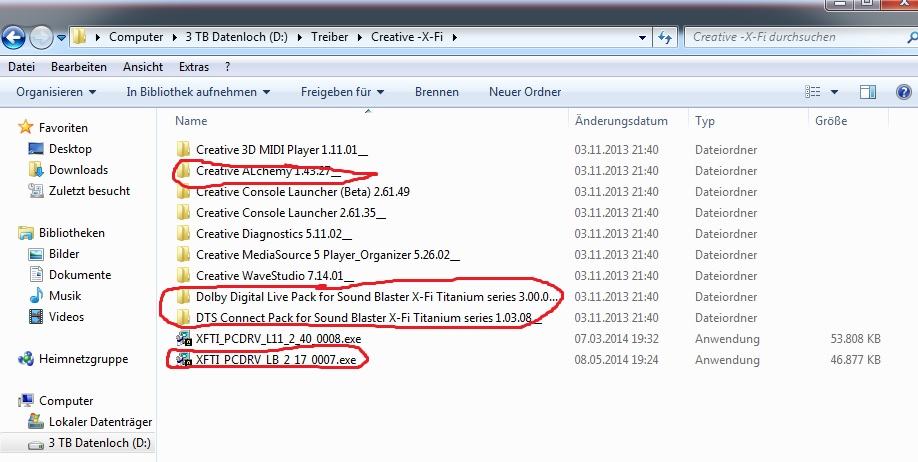Open the ? help menu

coord(227,67)
